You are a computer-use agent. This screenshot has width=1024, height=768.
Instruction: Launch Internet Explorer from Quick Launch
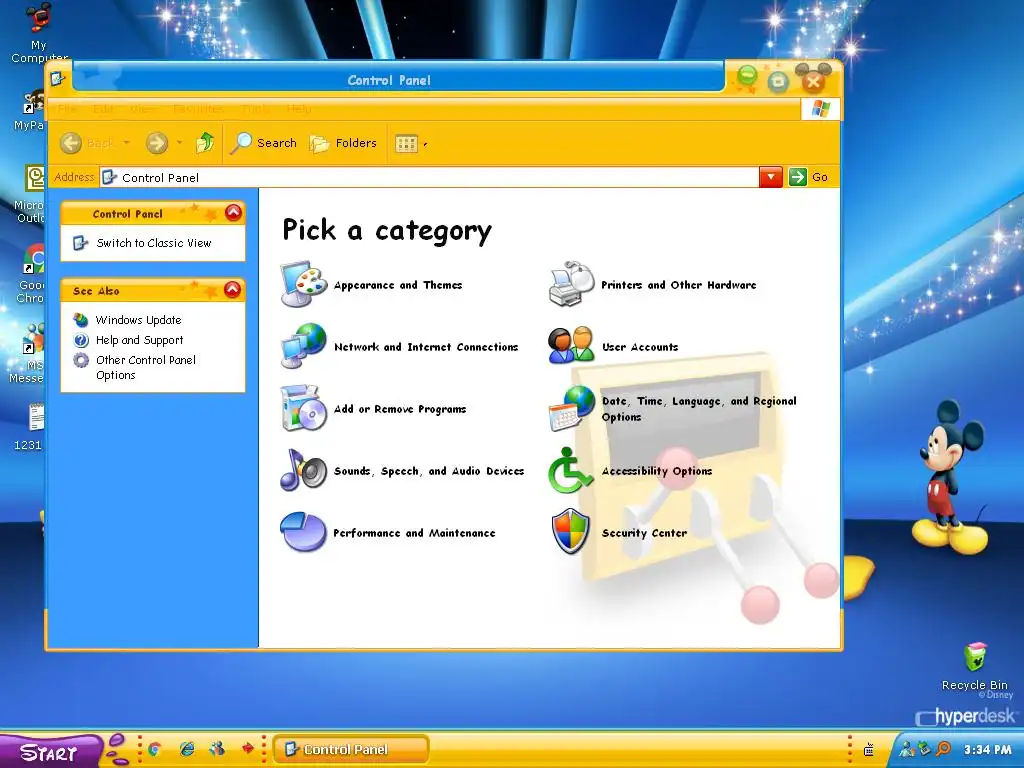pos(186,749)
